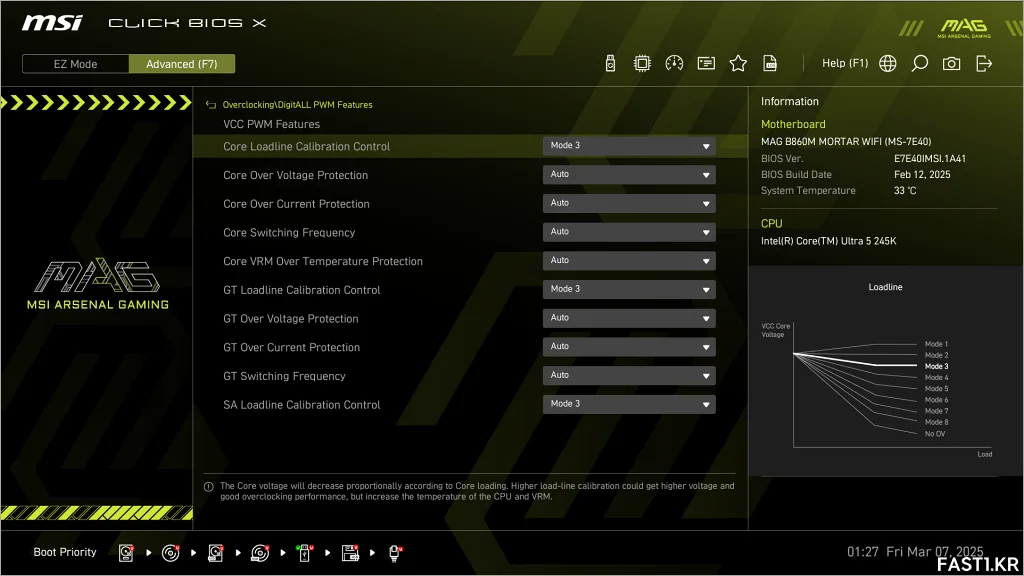Viewport: 1024px width, 576px height.
Task: Click the highlighted Mode 3 graph label
Action: 936,366
